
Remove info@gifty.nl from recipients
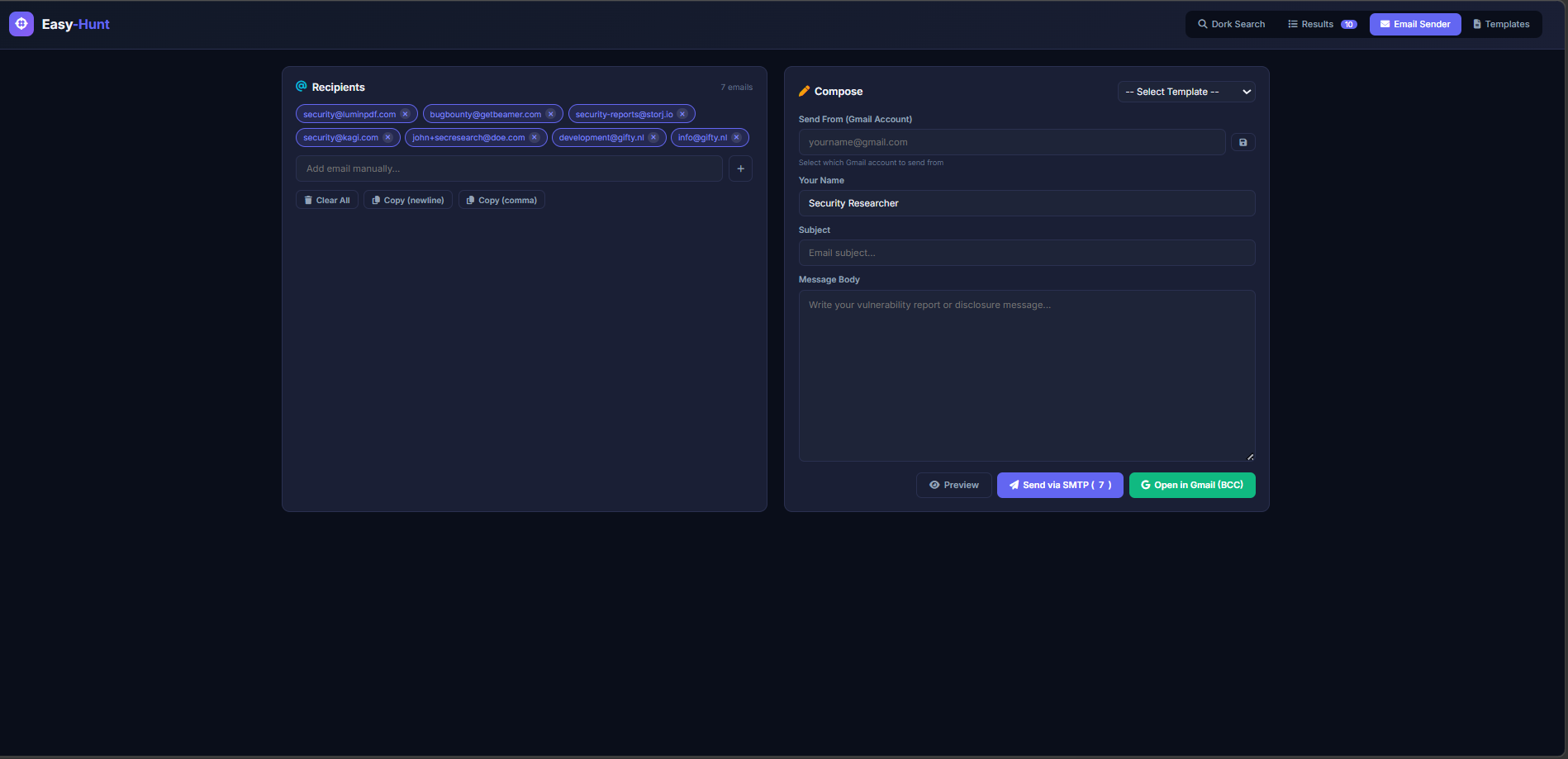pos(736,137)
